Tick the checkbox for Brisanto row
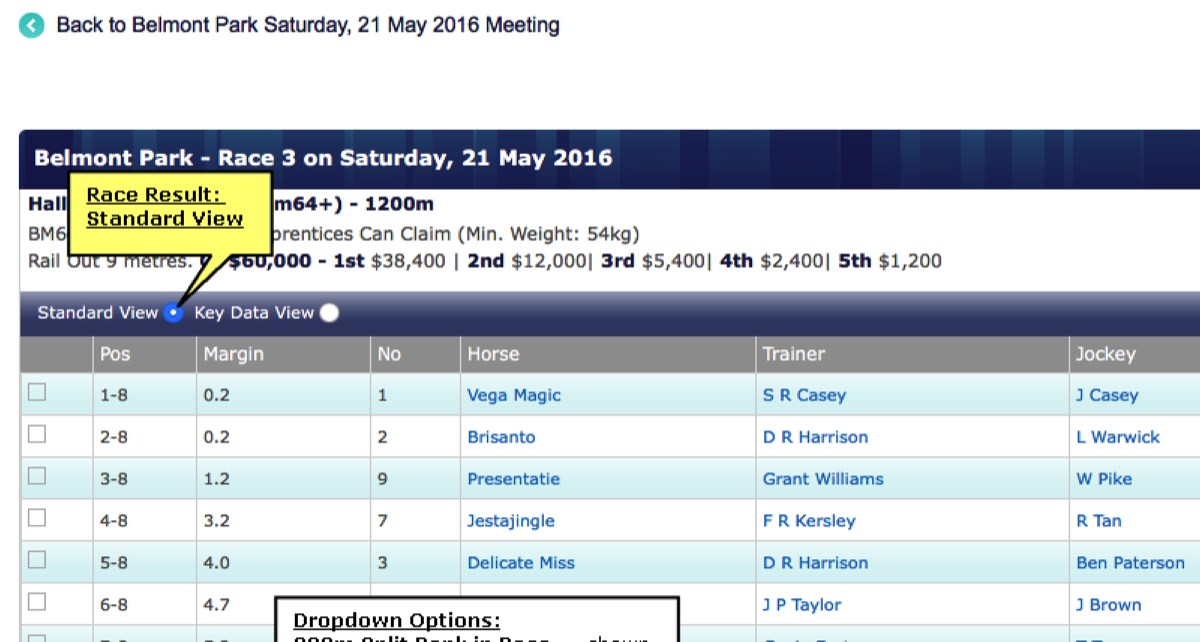Viewport: 1200px width, 642px height. point(37,435)
